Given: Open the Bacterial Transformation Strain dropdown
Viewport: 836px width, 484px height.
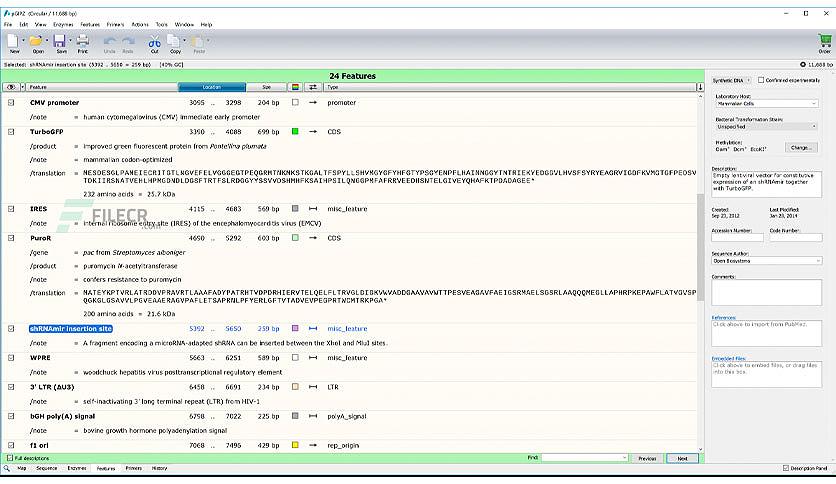Looking at the screenshot, I should [766, 127].
